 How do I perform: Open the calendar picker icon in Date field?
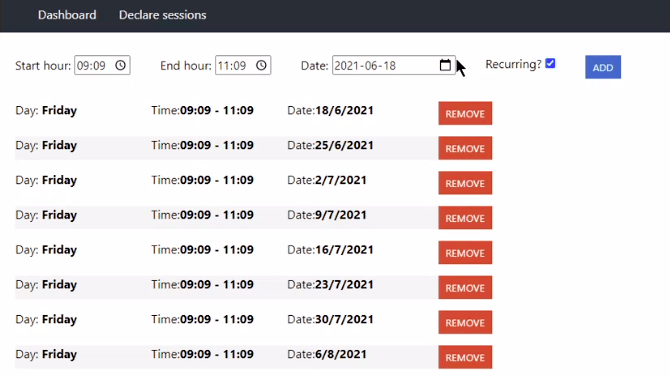click(445, 65)
